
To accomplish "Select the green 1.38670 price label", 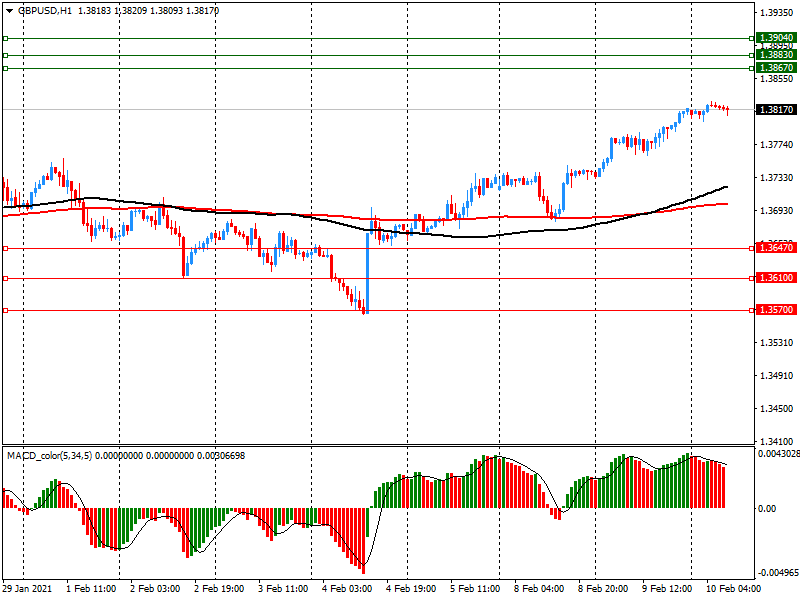I will coord(776,68).
